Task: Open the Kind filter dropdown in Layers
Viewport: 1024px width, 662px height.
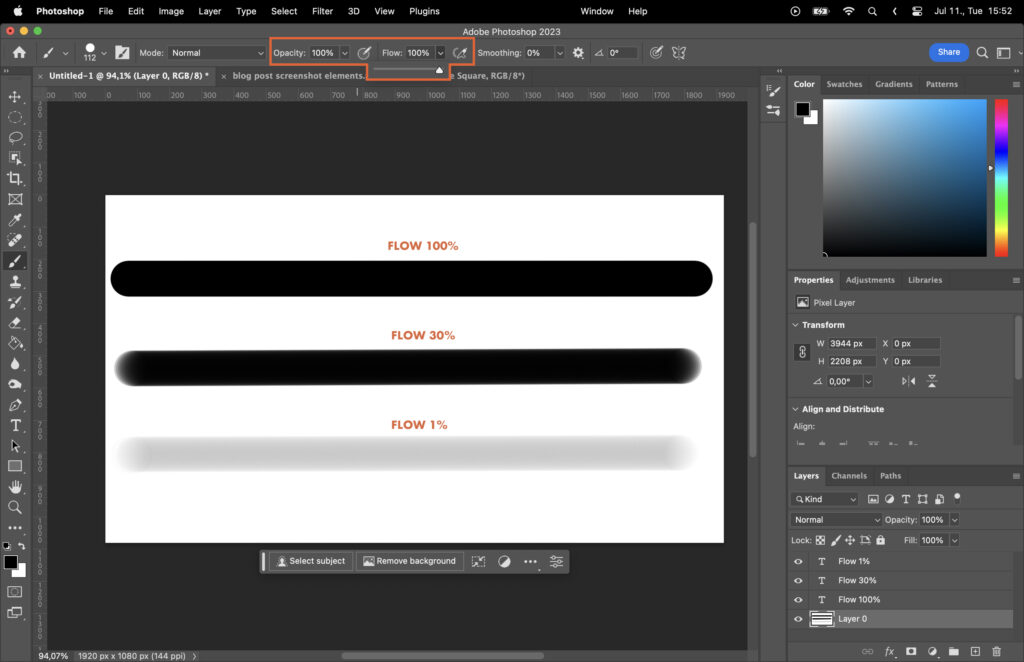Action: click(x=824, y=499)
